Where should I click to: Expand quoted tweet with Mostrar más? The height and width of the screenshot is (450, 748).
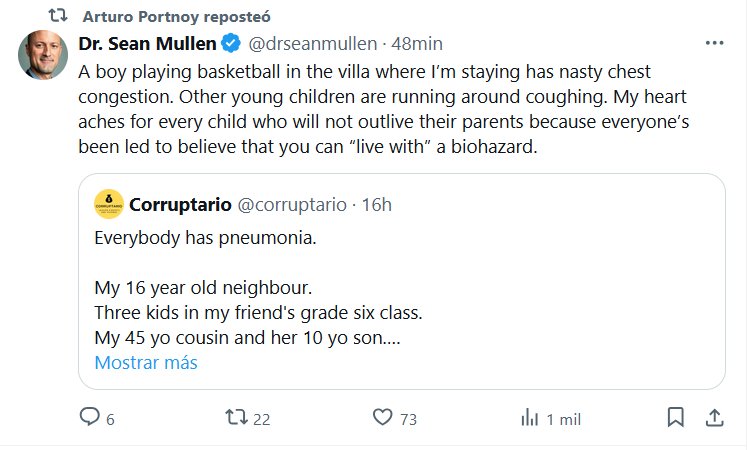[146, 363]
